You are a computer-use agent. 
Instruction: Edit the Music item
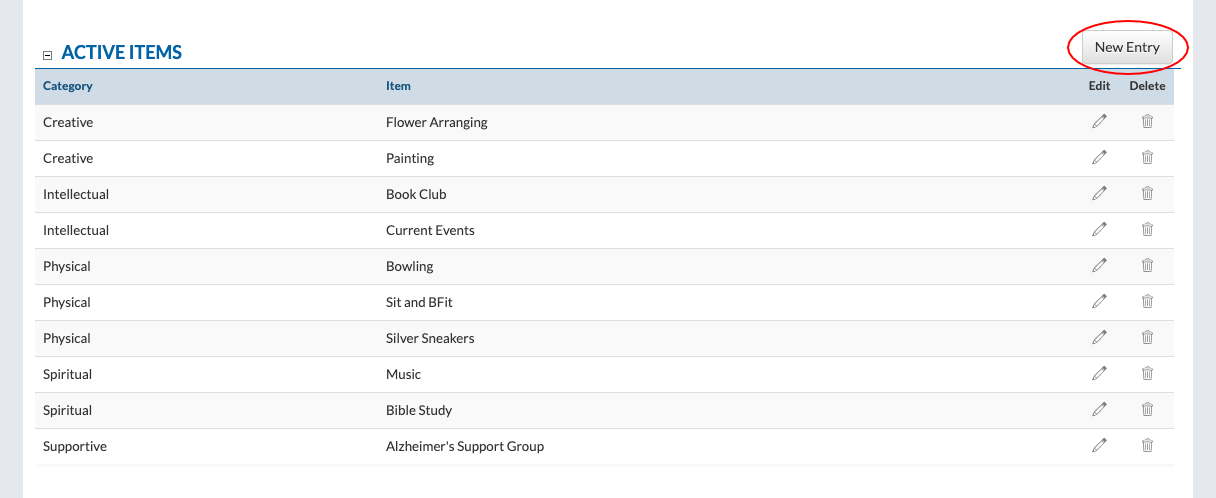tap(1099, 374)
